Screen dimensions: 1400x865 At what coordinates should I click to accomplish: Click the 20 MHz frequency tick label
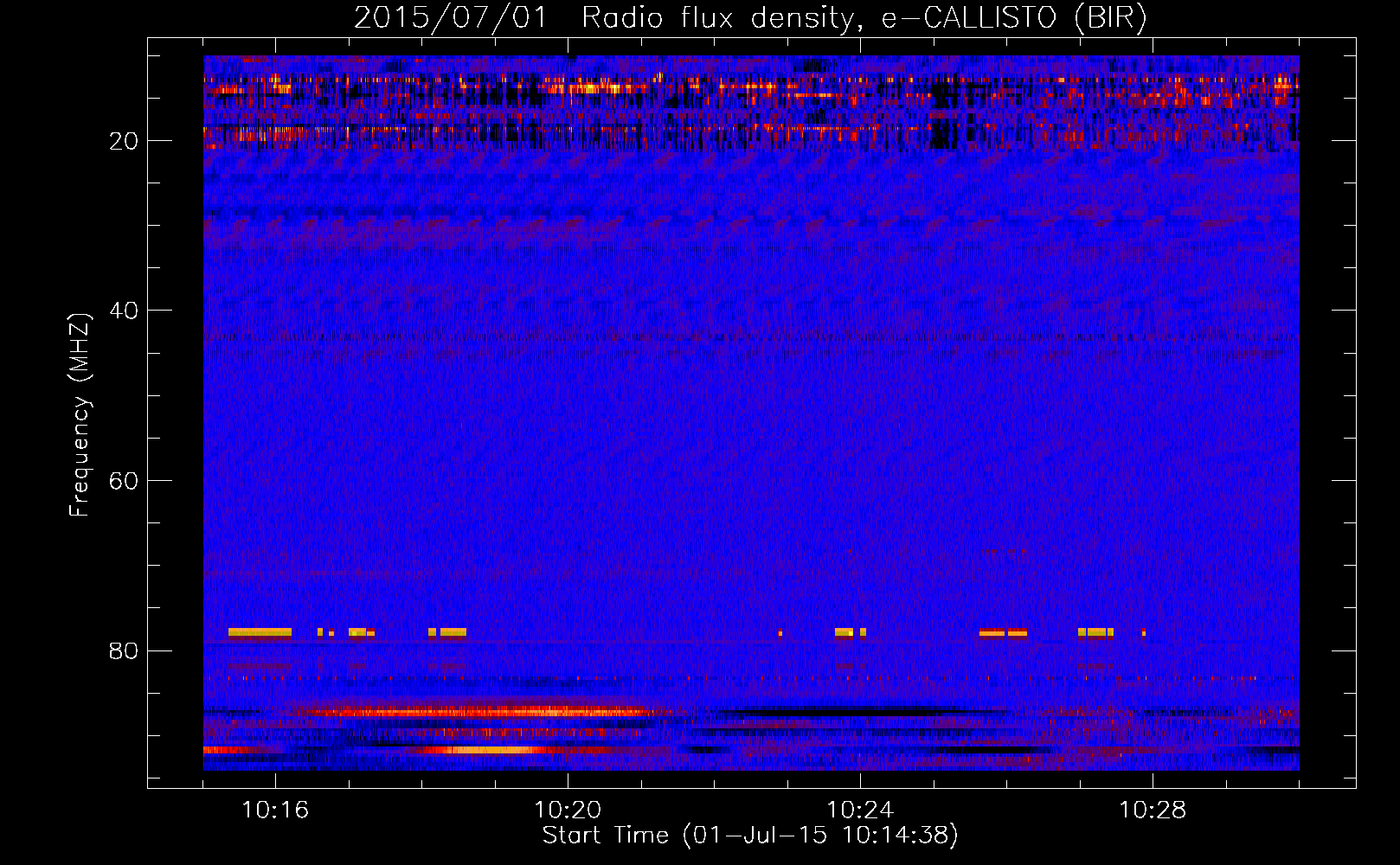click(x=124, y=141)
